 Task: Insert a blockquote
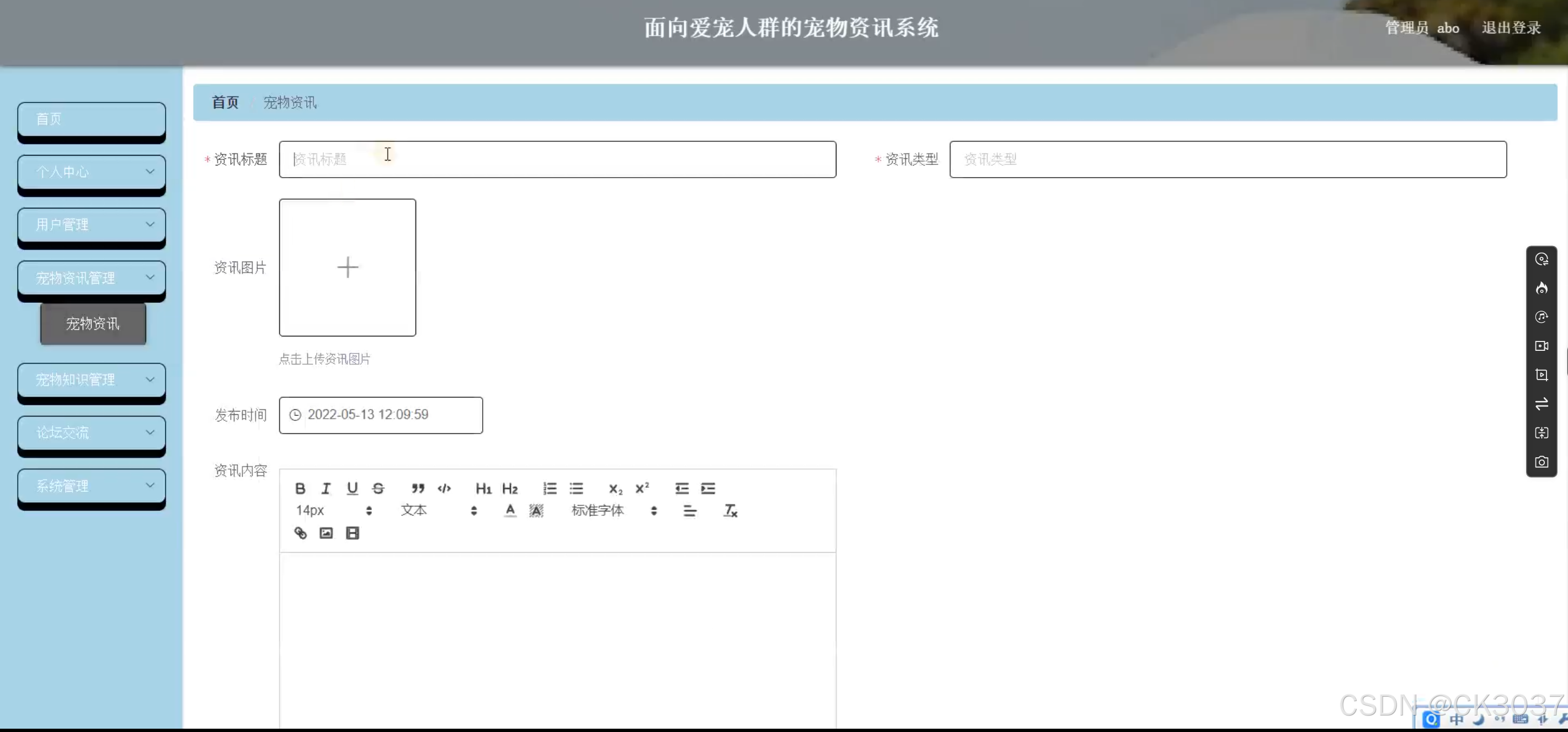click(417, 488)
